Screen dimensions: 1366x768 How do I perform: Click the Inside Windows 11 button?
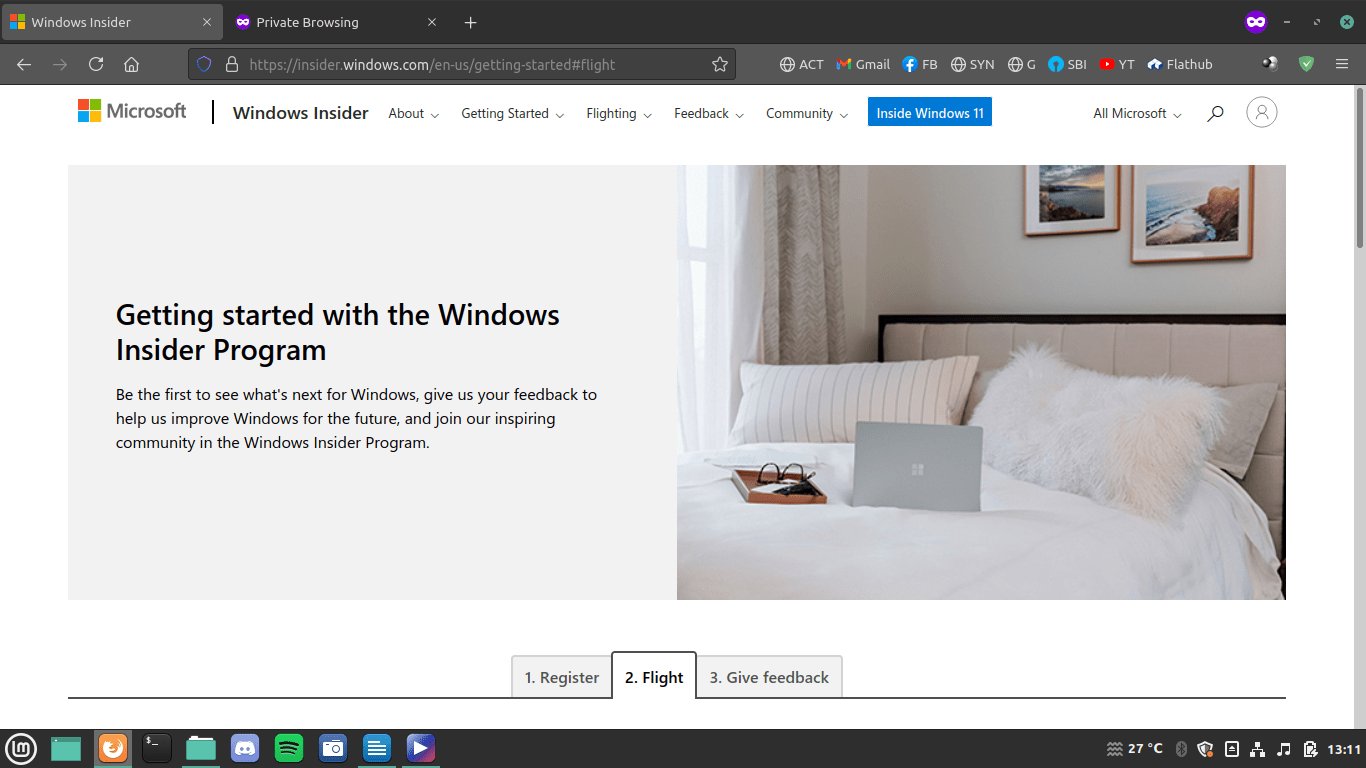click(x=930, y=113)
